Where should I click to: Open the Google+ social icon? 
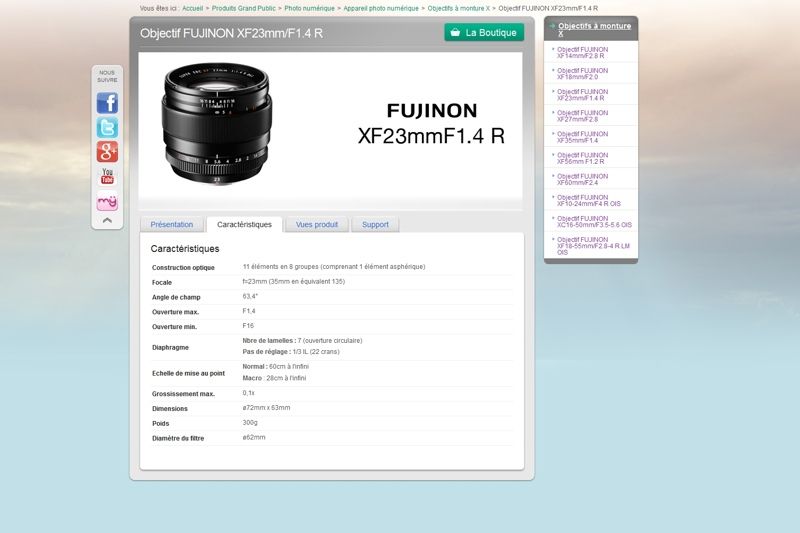tap(107, 152)
